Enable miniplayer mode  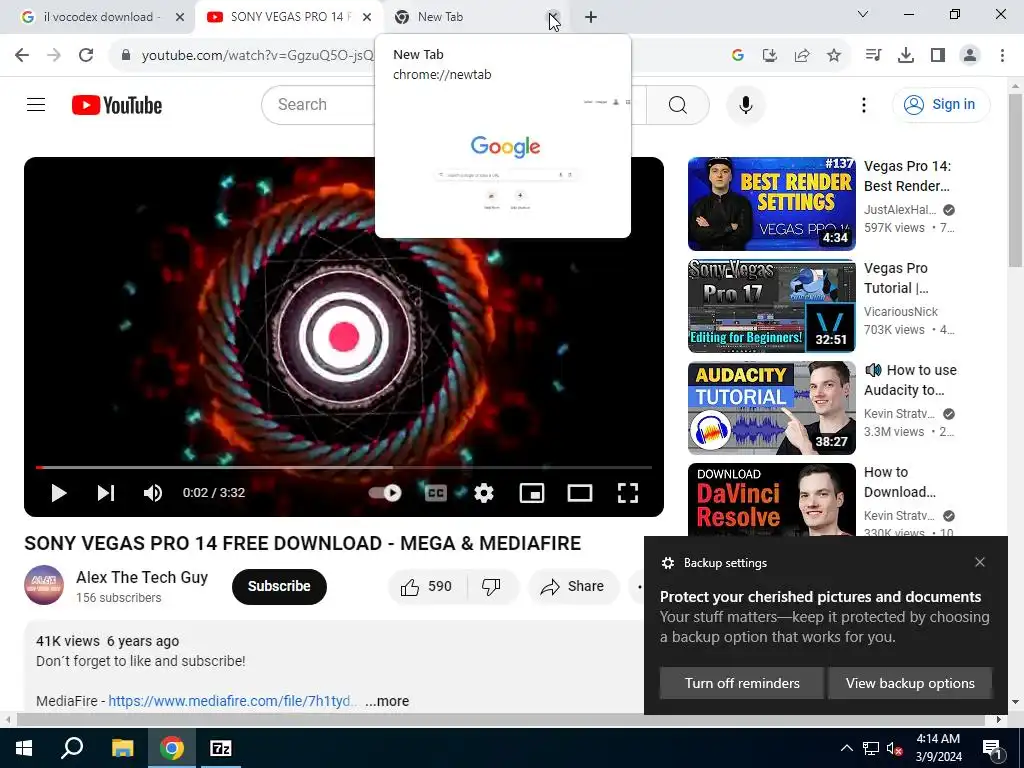[x=532, y=493]
